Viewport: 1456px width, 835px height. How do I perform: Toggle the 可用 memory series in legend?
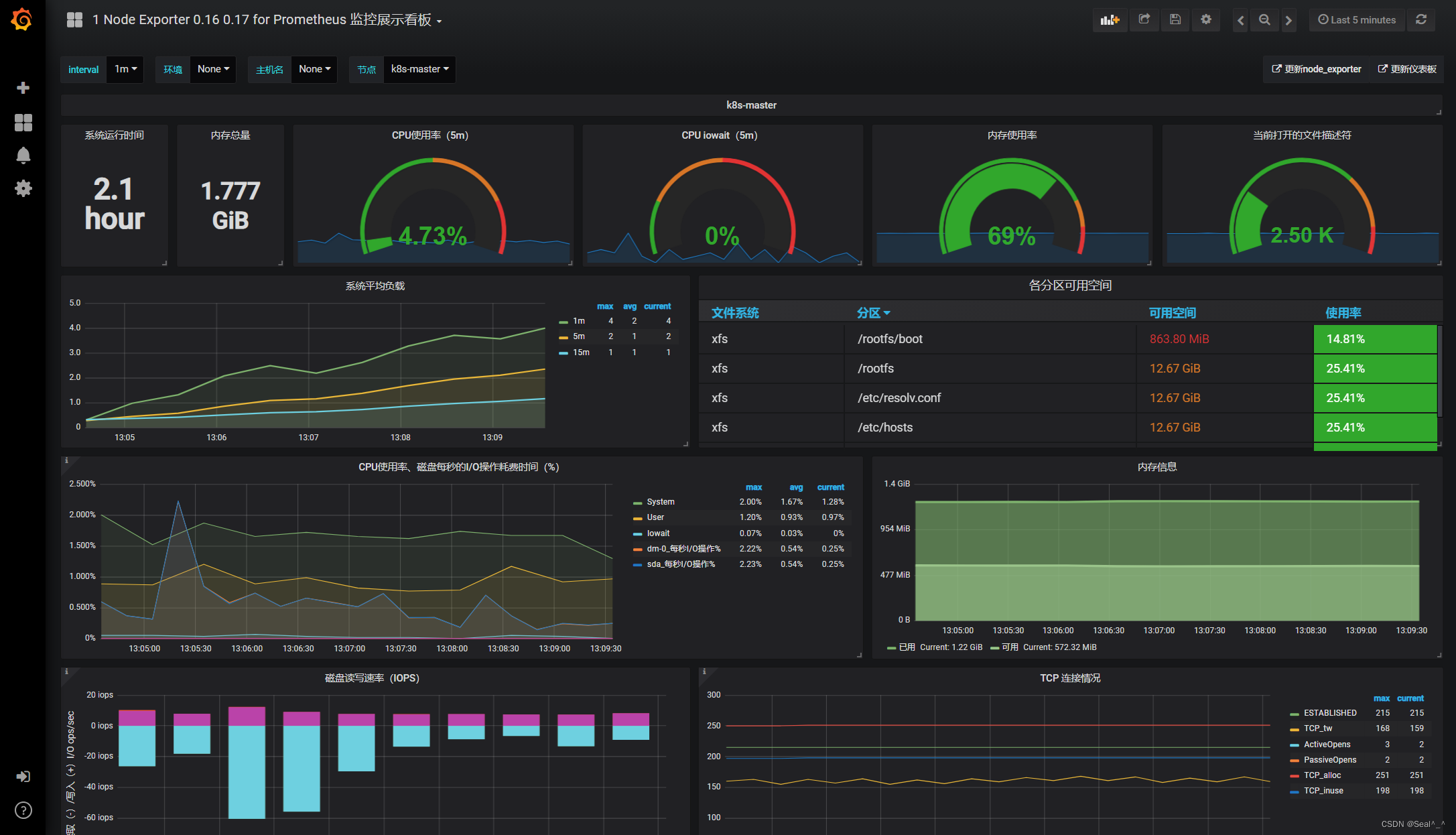(x=1010, y=647)
